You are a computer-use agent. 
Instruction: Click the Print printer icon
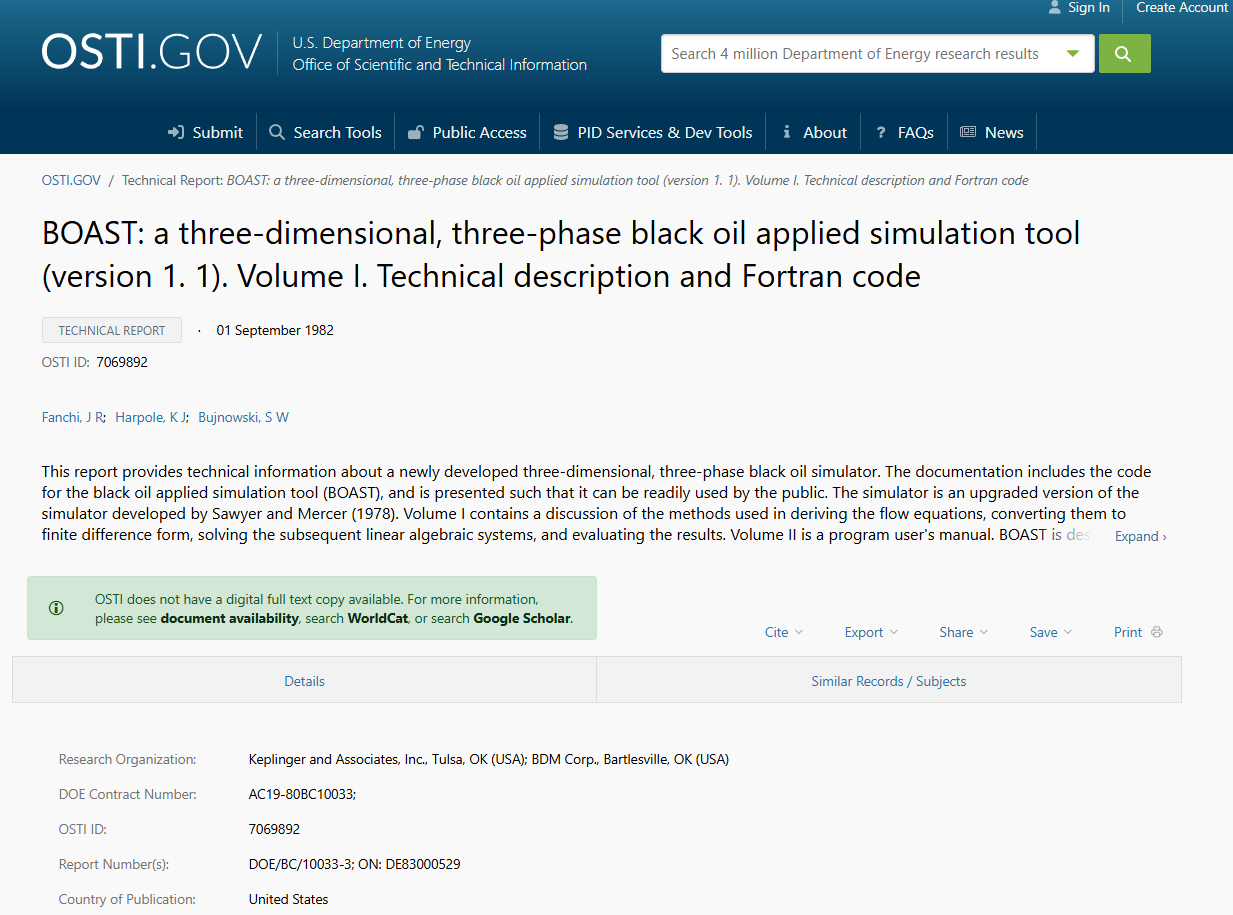coord(1157,632)
